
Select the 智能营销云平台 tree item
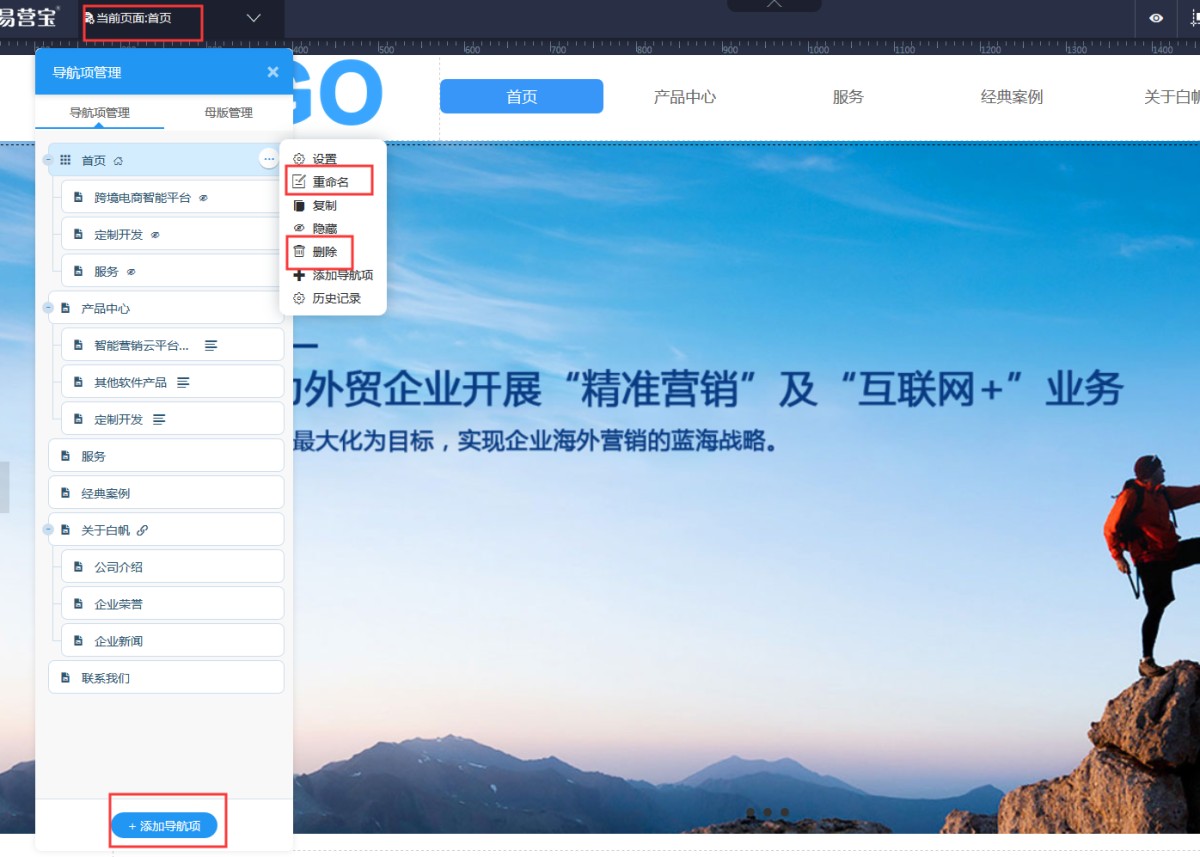pyautogui.click(x=173, y=345)
